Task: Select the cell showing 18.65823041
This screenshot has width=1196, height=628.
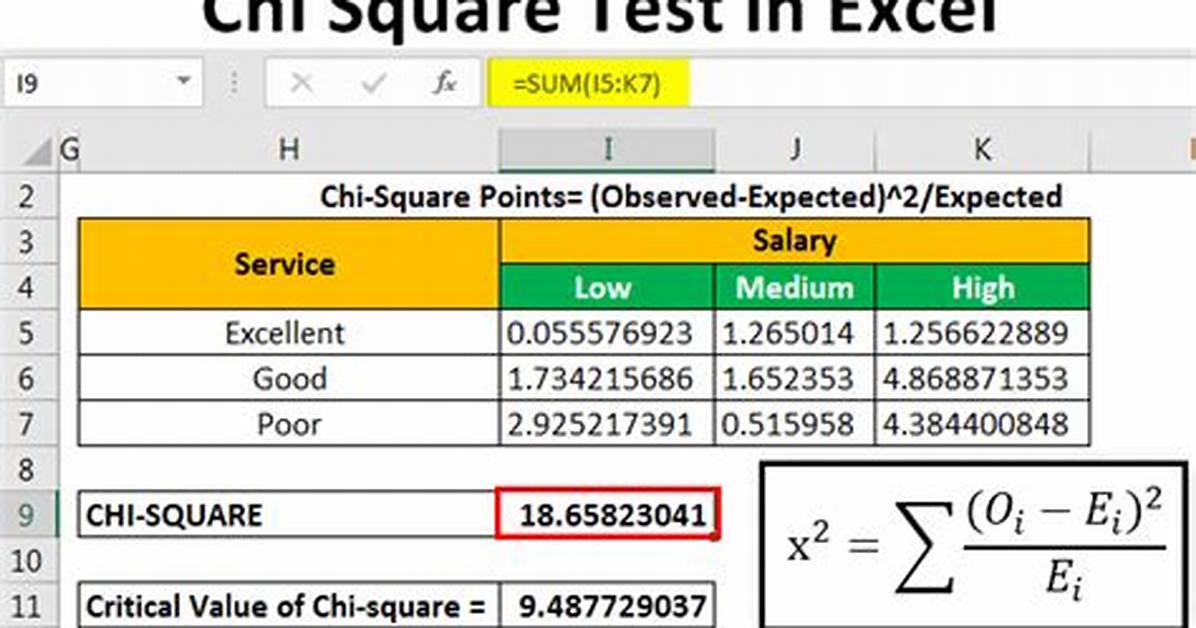Action: click(607, 515)
